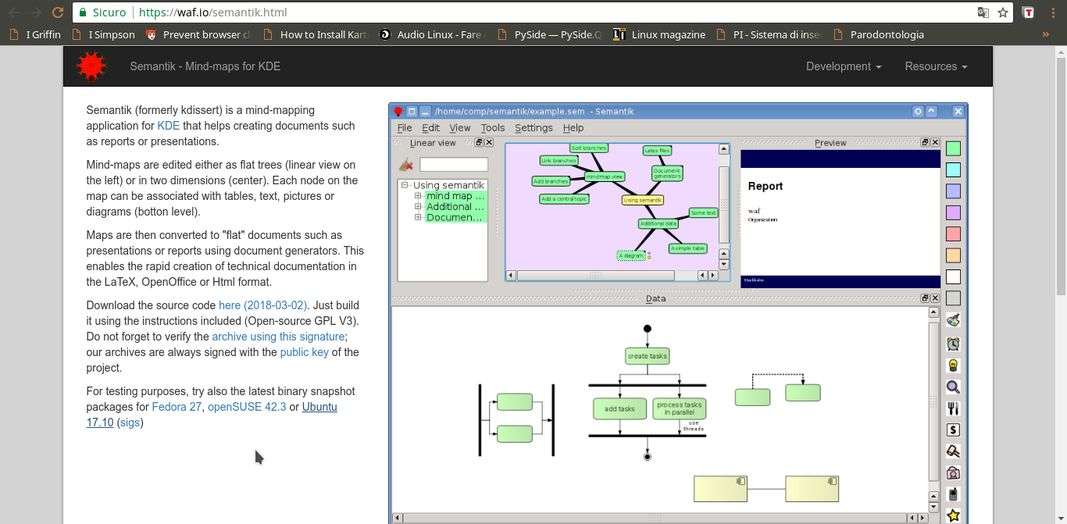Select the dollar sign flag icon
The width and height of the screenshot is (1067, 524).
click(x=953, y=430)
